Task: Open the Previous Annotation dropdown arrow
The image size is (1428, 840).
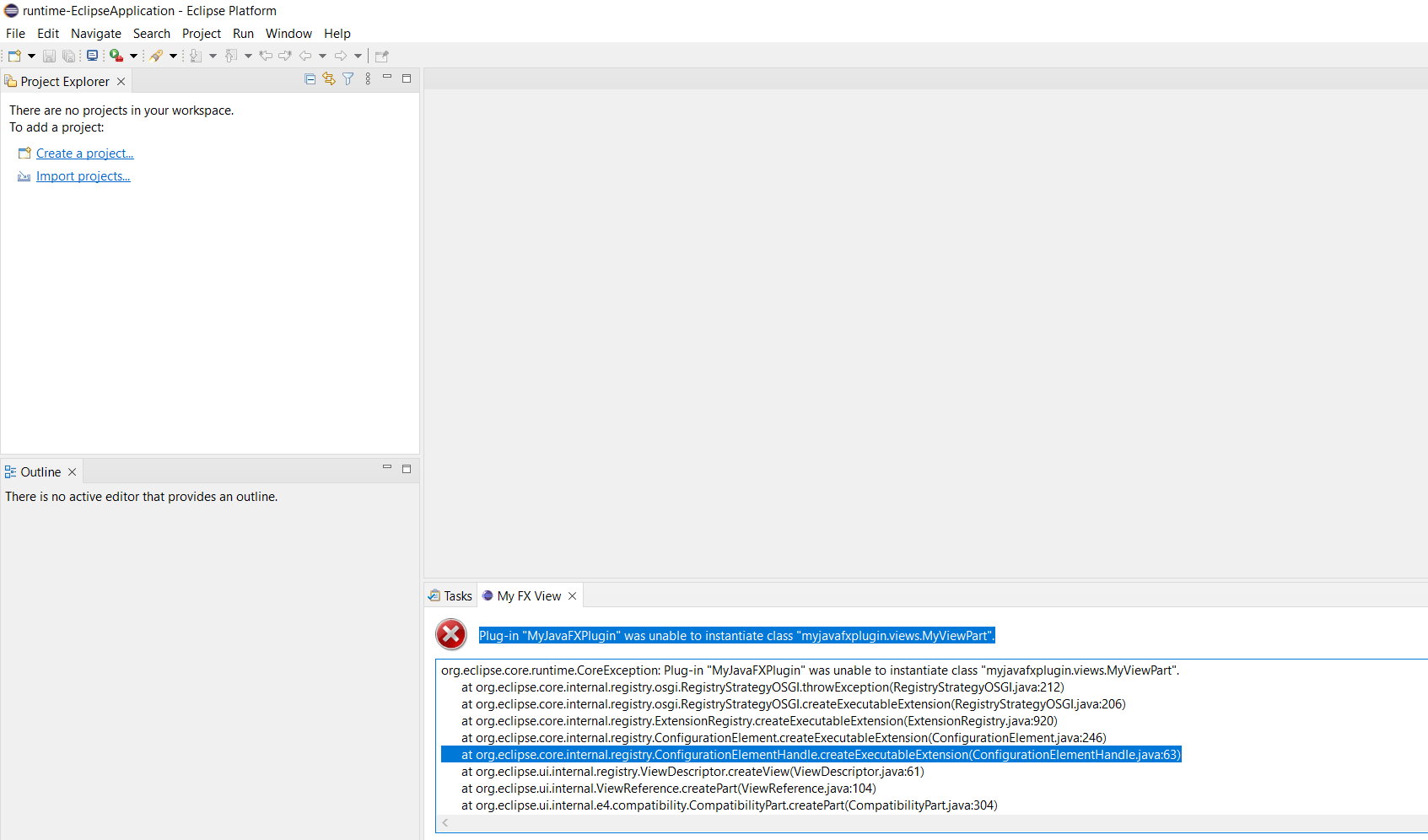Action: click(248, 56)
